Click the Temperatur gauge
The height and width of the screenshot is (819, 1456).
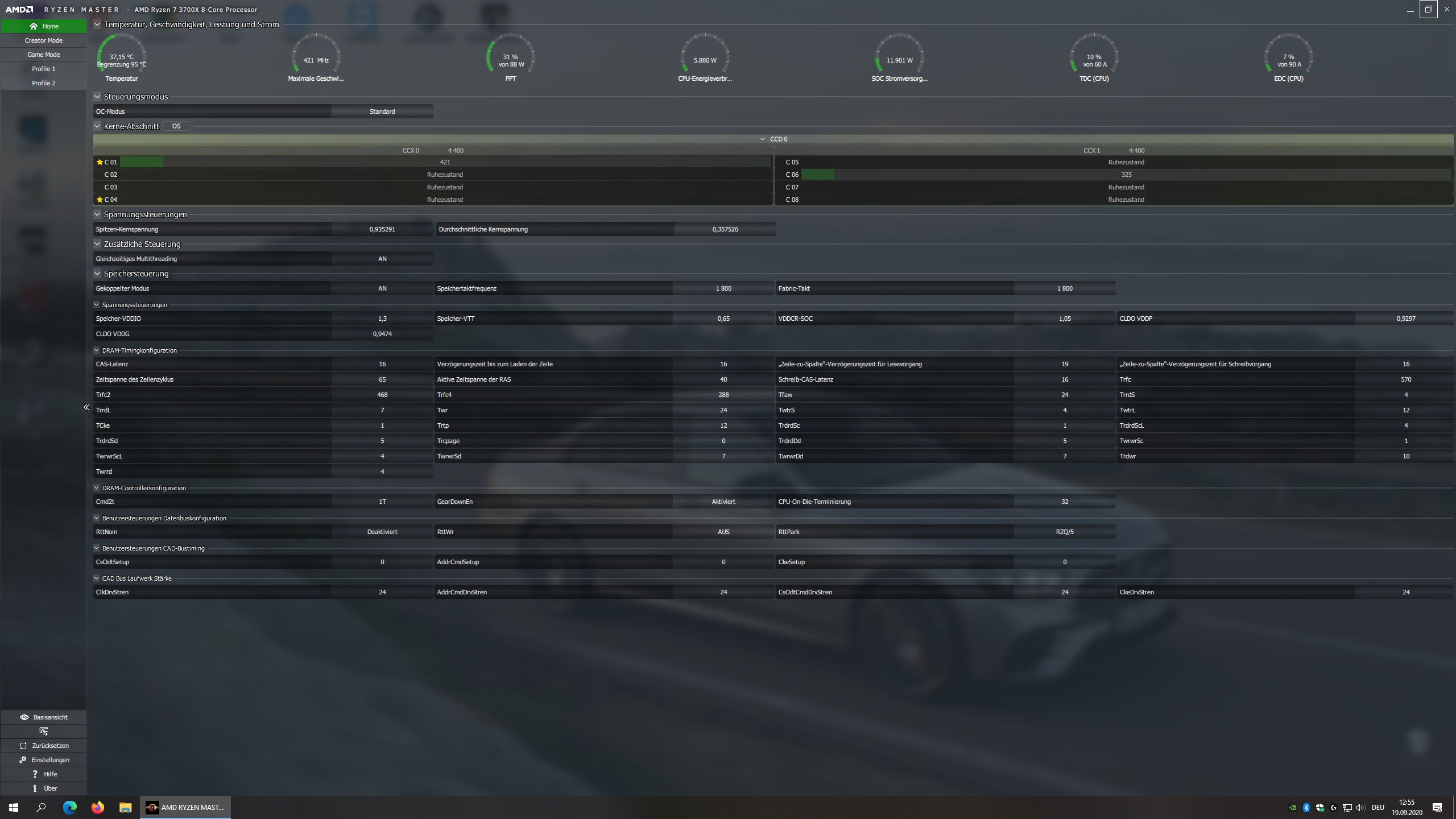tap(121, 57)
